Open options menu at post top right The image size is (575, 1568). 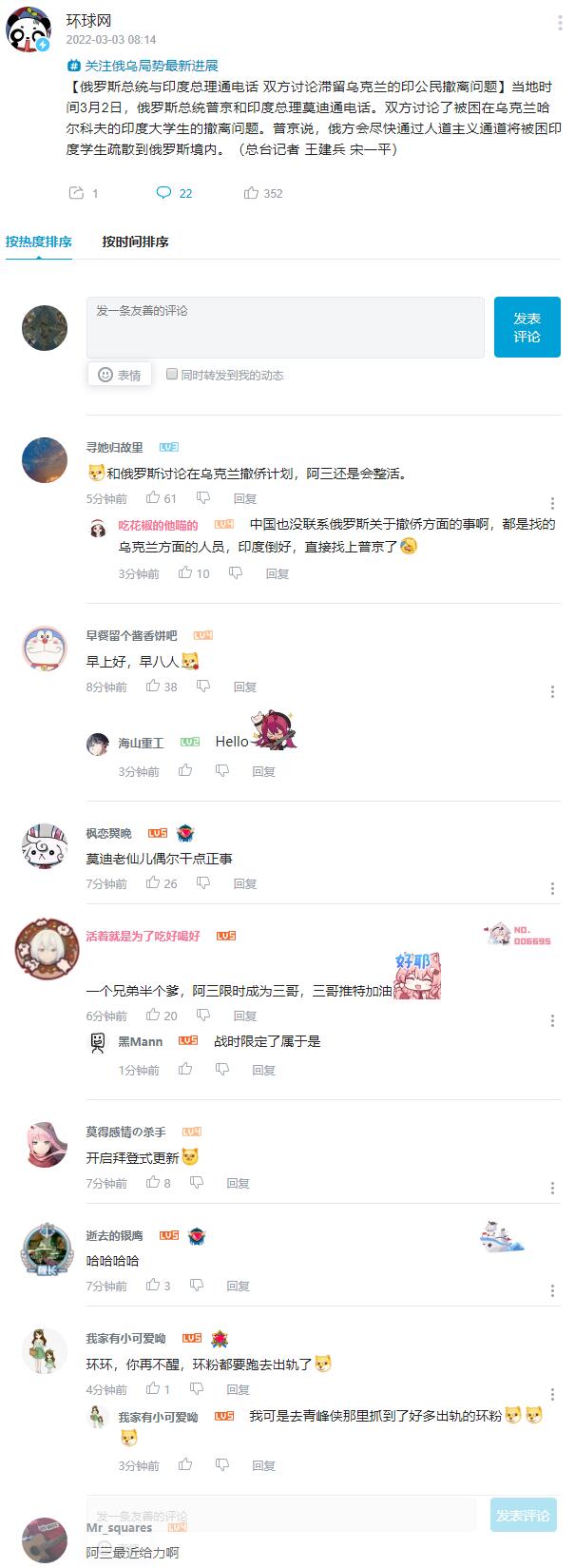pos(560,24)
